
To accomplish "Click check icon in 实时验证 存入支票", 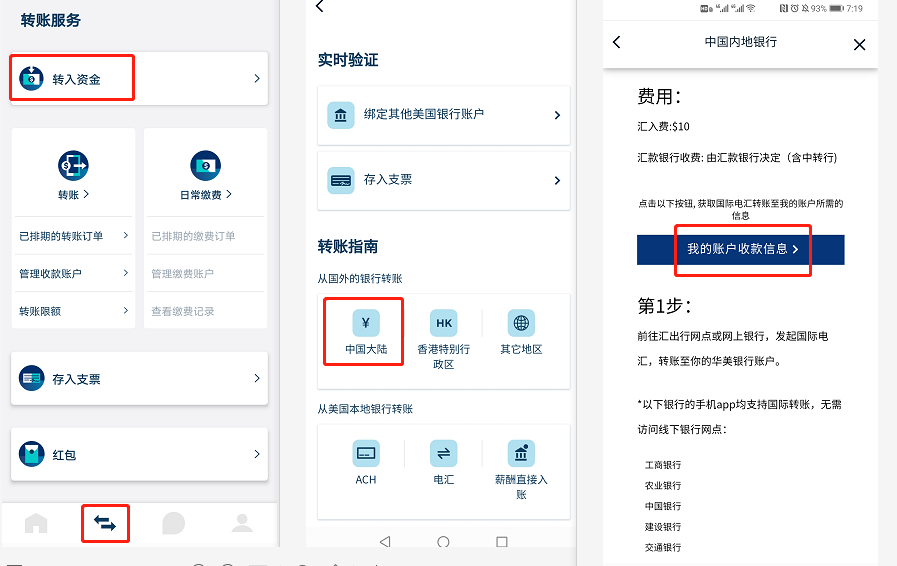I will 340,180.
